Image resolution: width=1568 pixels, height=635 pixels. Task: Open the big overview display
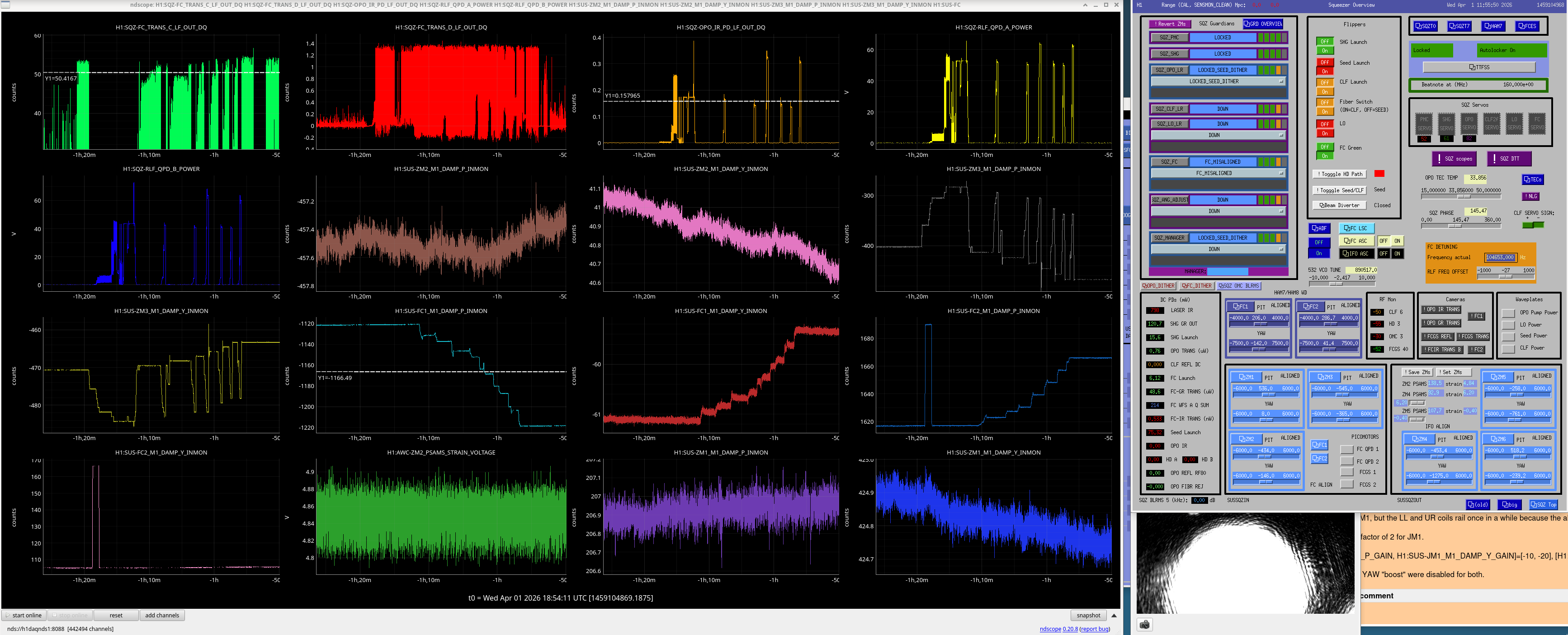point(1509,505)
